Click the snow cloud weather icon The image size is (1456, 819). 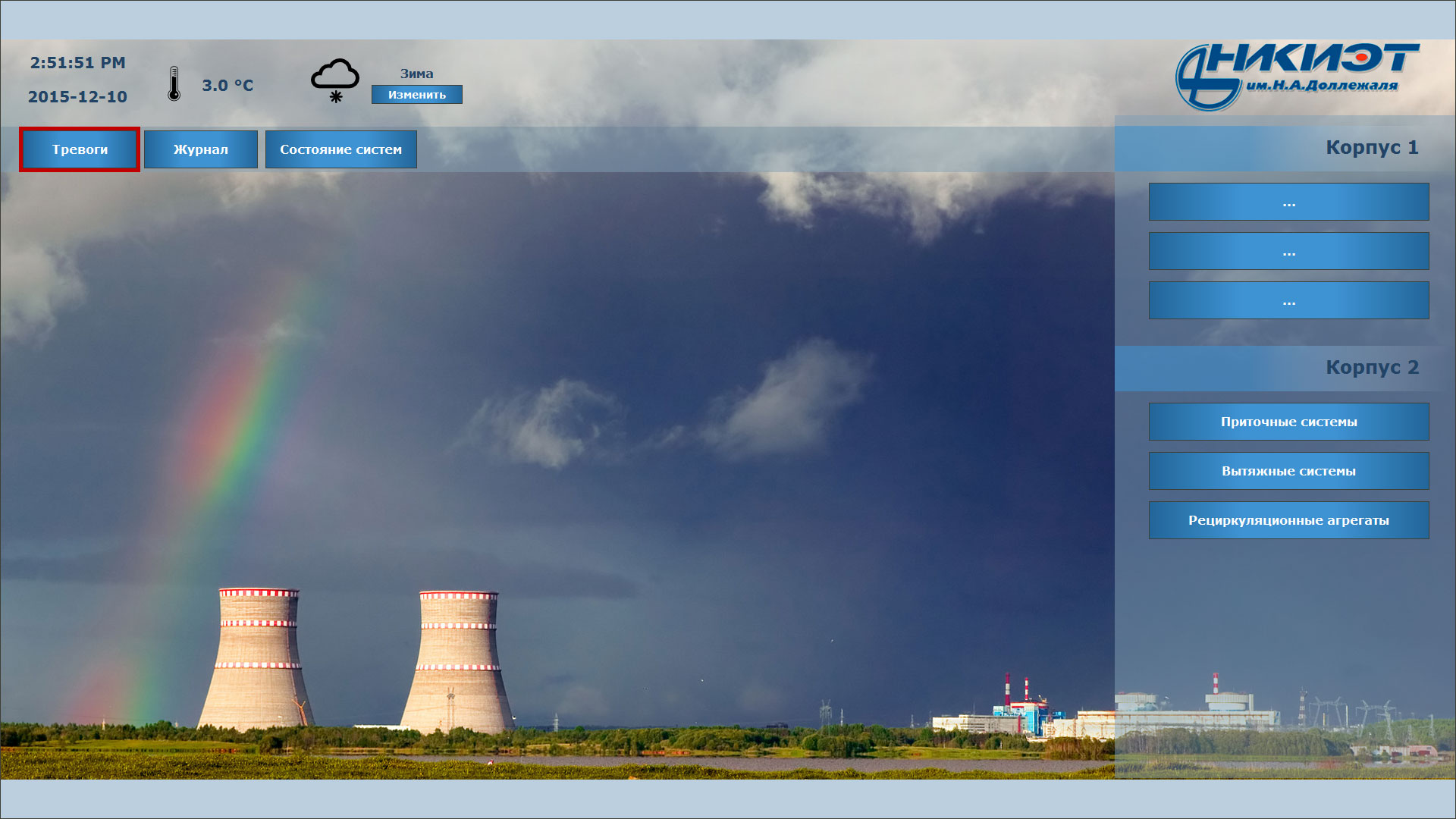click(x=335, y=81)
